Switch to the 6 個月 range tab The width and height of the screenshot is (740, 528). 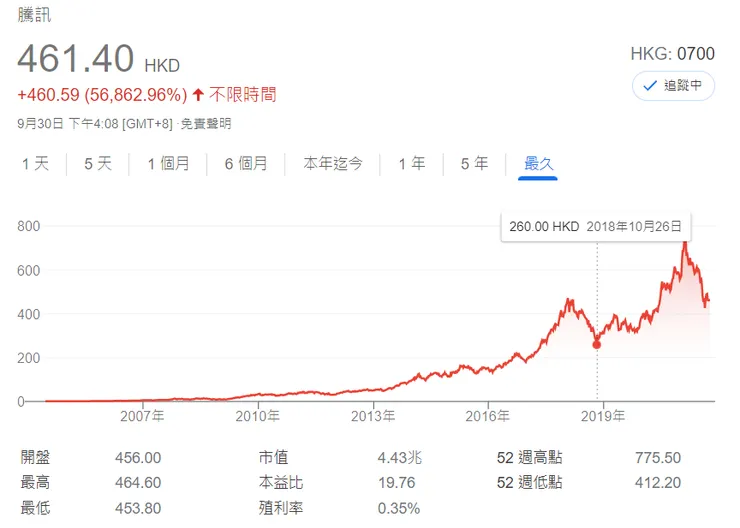click(245, 164)
